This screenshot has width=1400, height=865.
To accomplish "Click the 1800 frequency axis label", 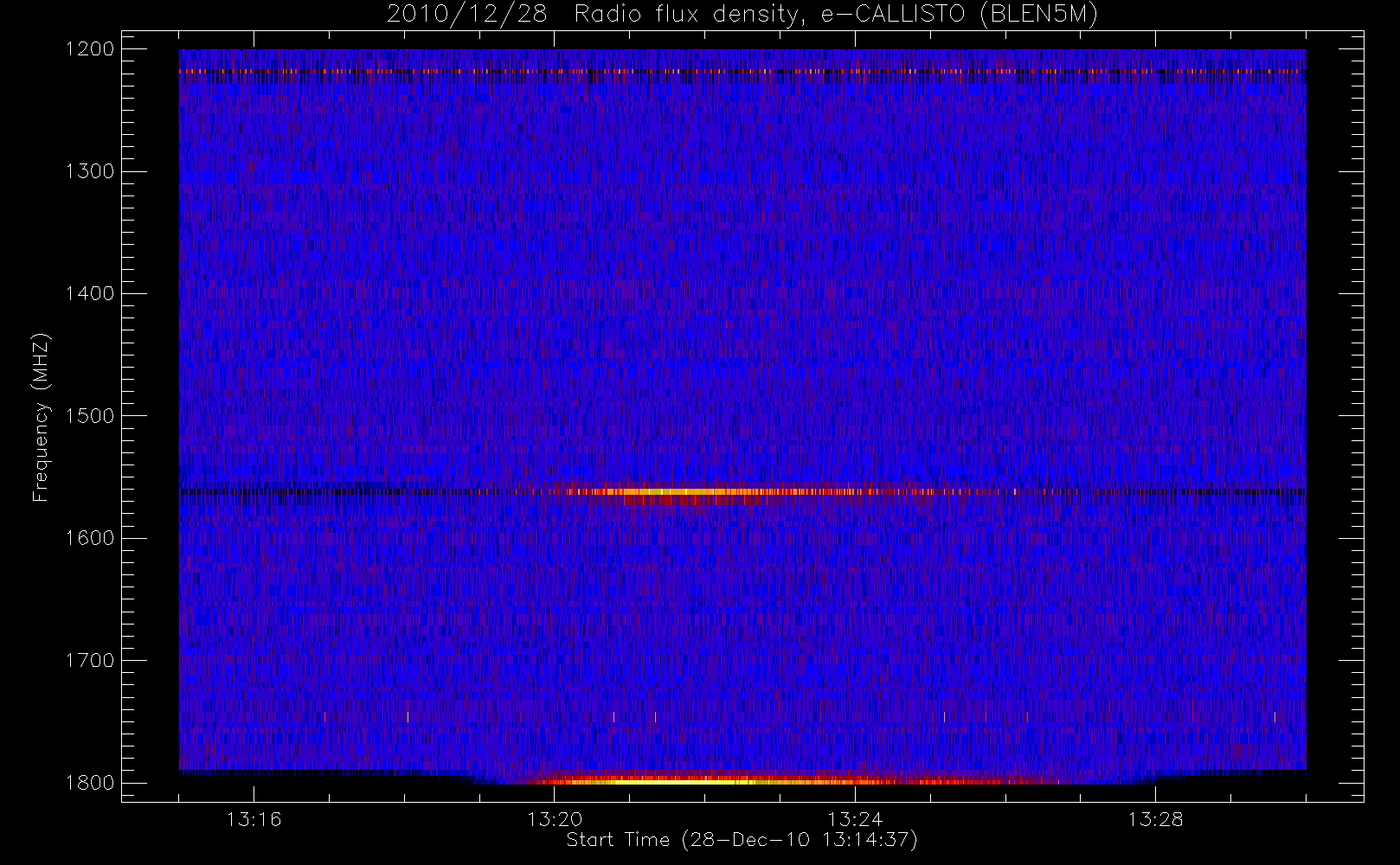I will (x=90, y=783).
